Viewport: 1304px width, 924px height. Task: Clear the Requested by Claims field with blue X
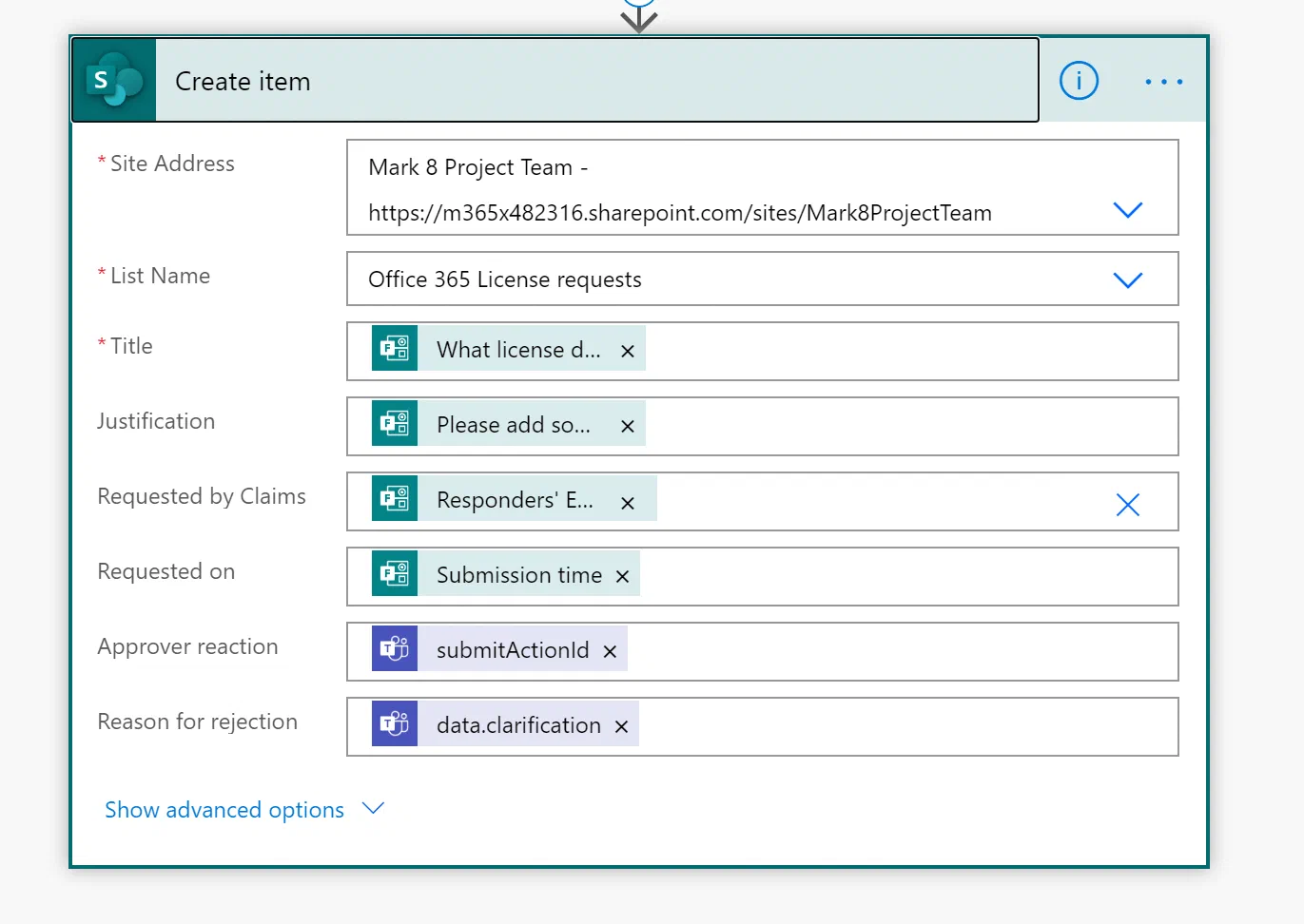click(x=1127, y=505)
